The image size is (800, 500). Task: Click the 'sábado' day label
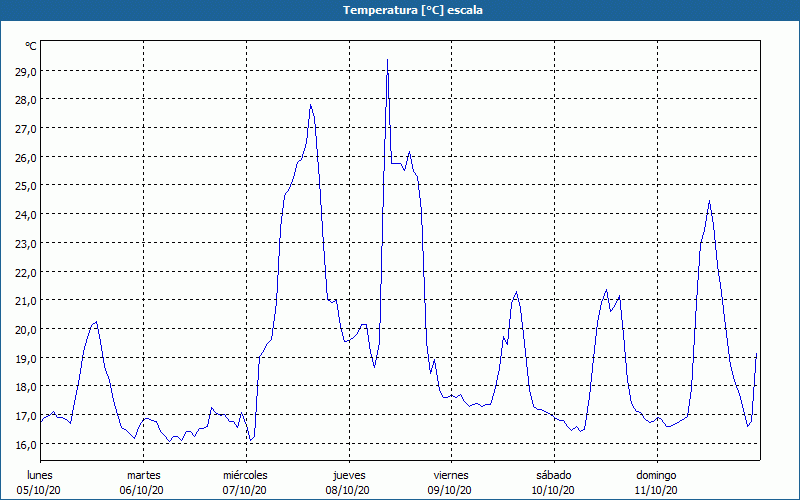[554, 475]
